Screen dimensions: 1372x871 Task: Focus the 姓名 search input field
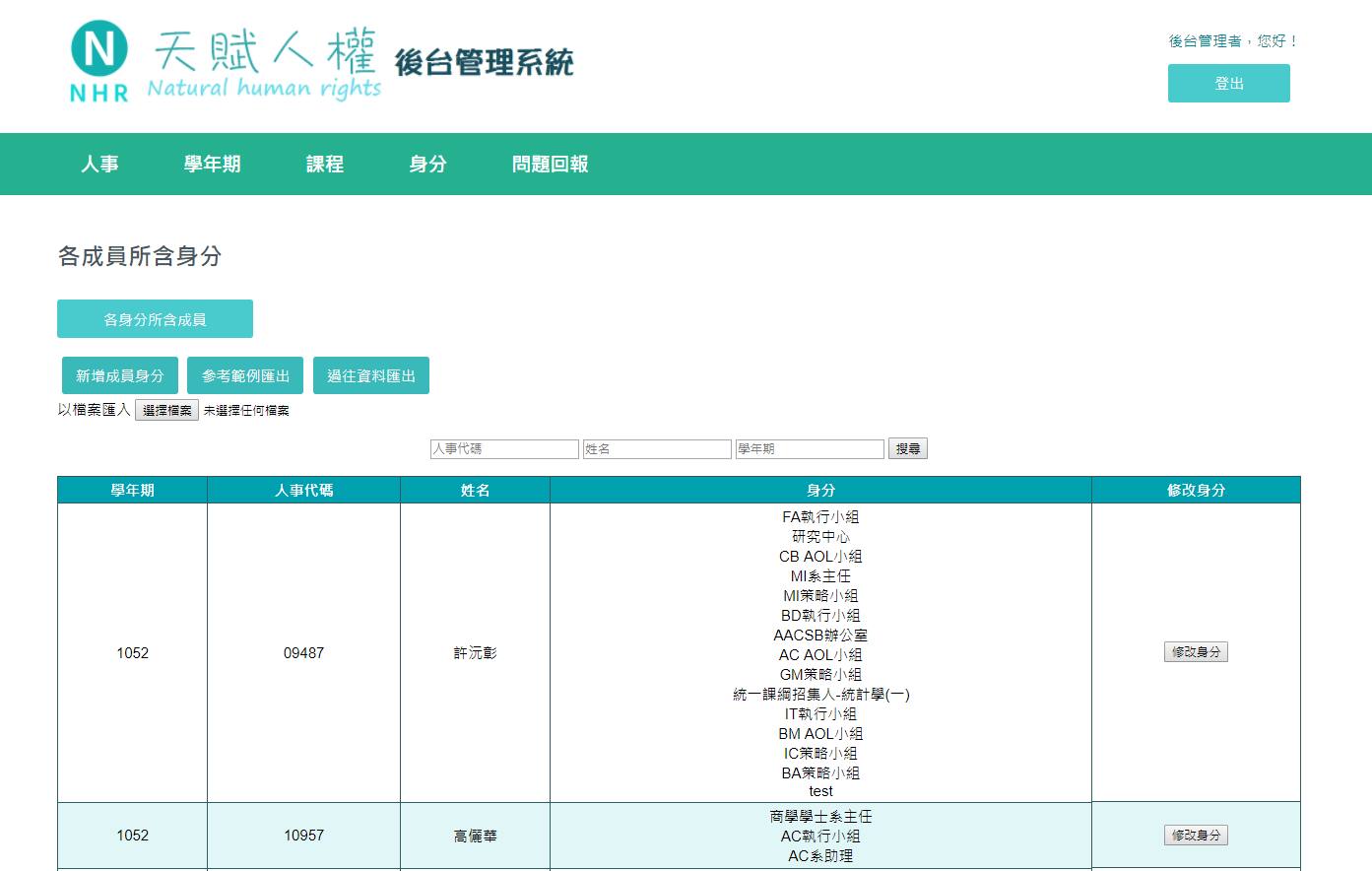coord(657,449)
